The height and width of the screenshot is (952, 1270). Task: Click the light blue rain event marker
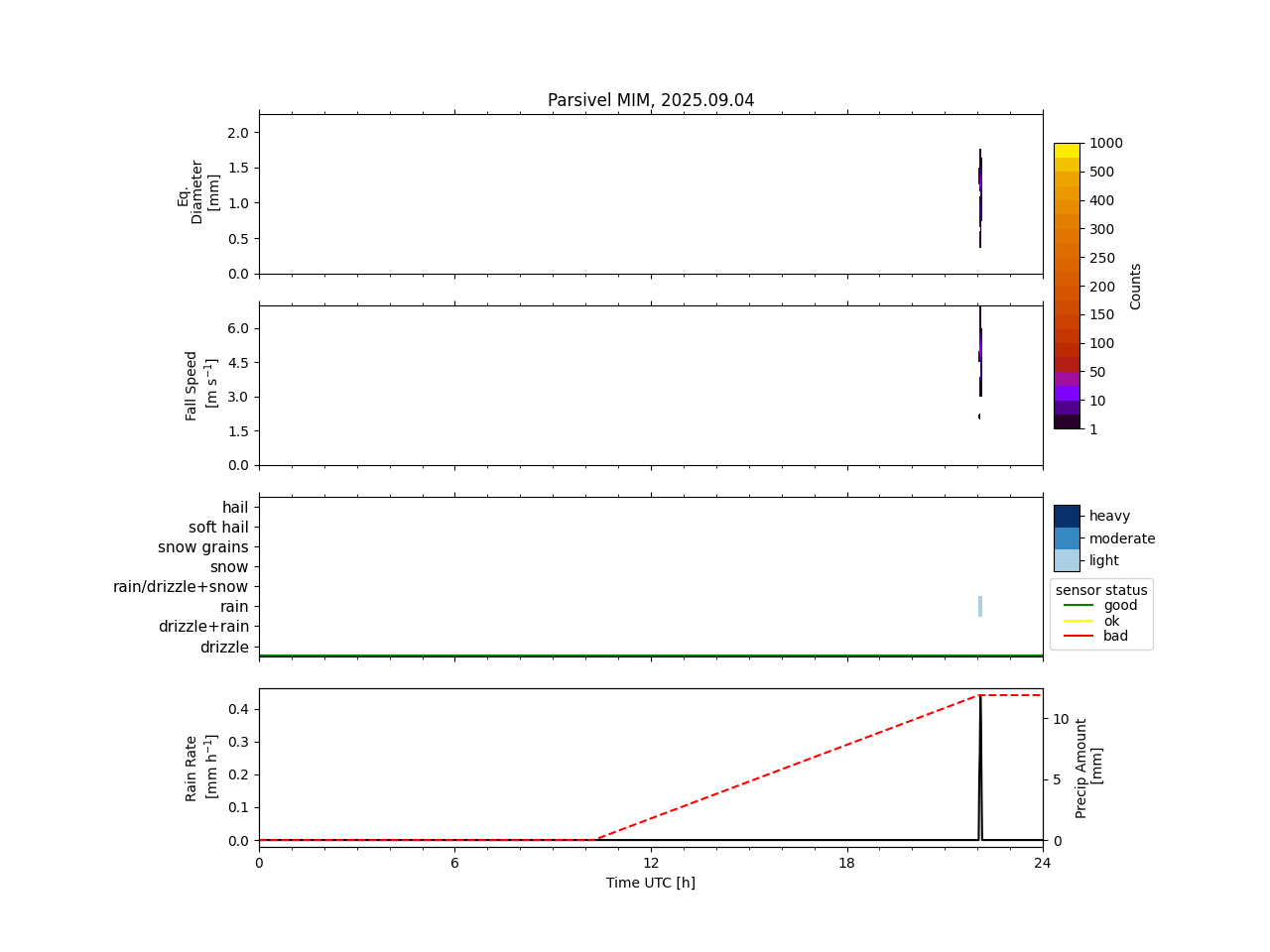click(x=980, y=606)
